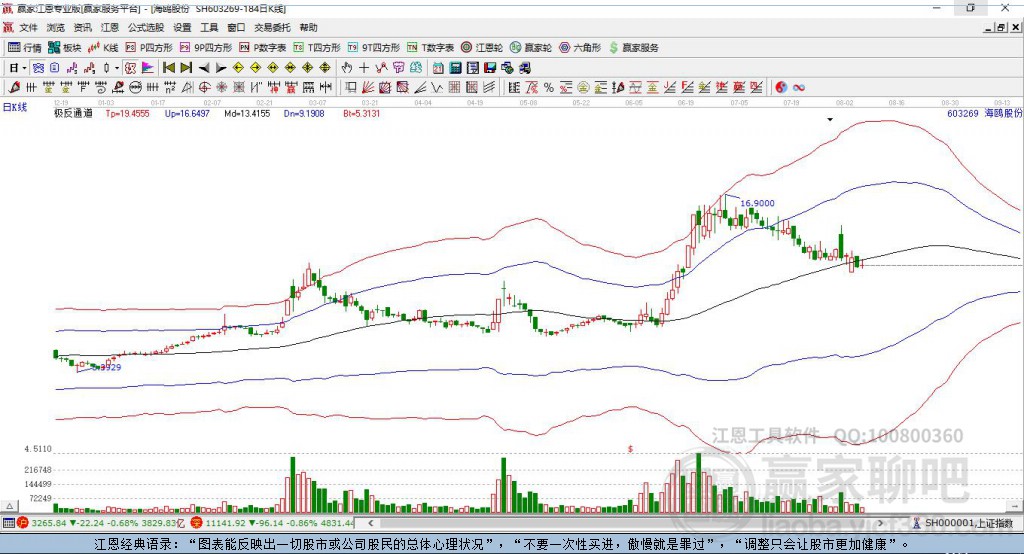This screenshot has width=1024, height=554.
Task: Click the Up=16.6497 value
Action: pos(187,113)
